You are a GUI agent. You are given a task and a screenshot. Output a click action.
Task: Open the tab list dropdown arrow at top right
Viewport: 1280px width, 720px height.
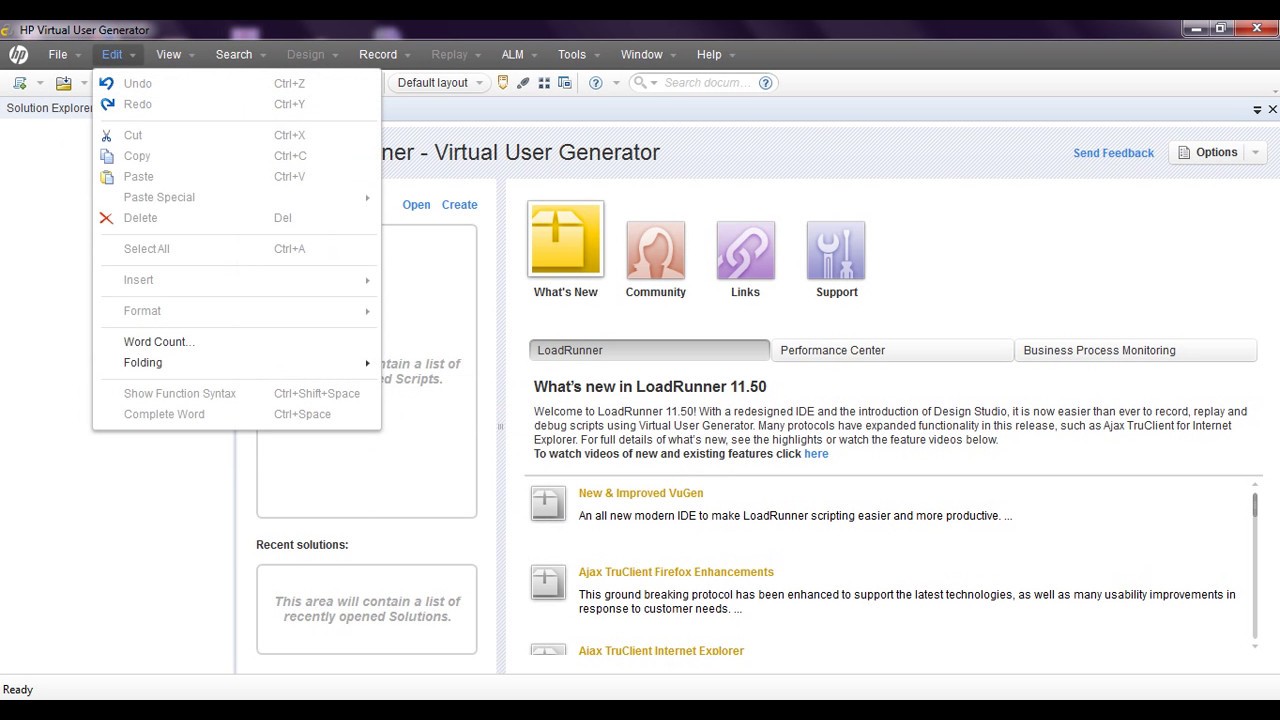point(1257,109)
